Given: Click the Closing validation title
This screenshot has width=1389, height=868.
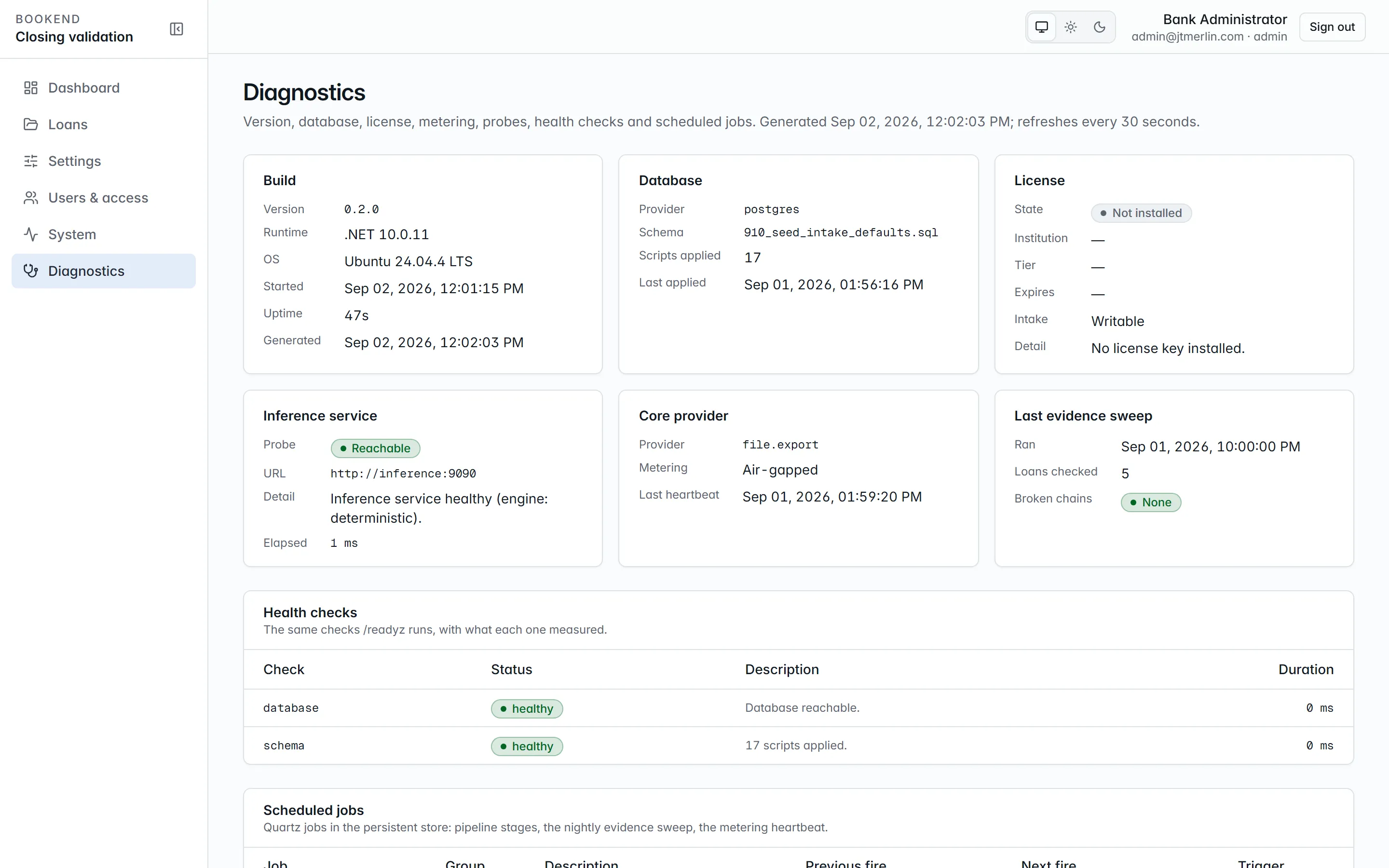Looking at the screenshot, I should (x=74, y=37).
